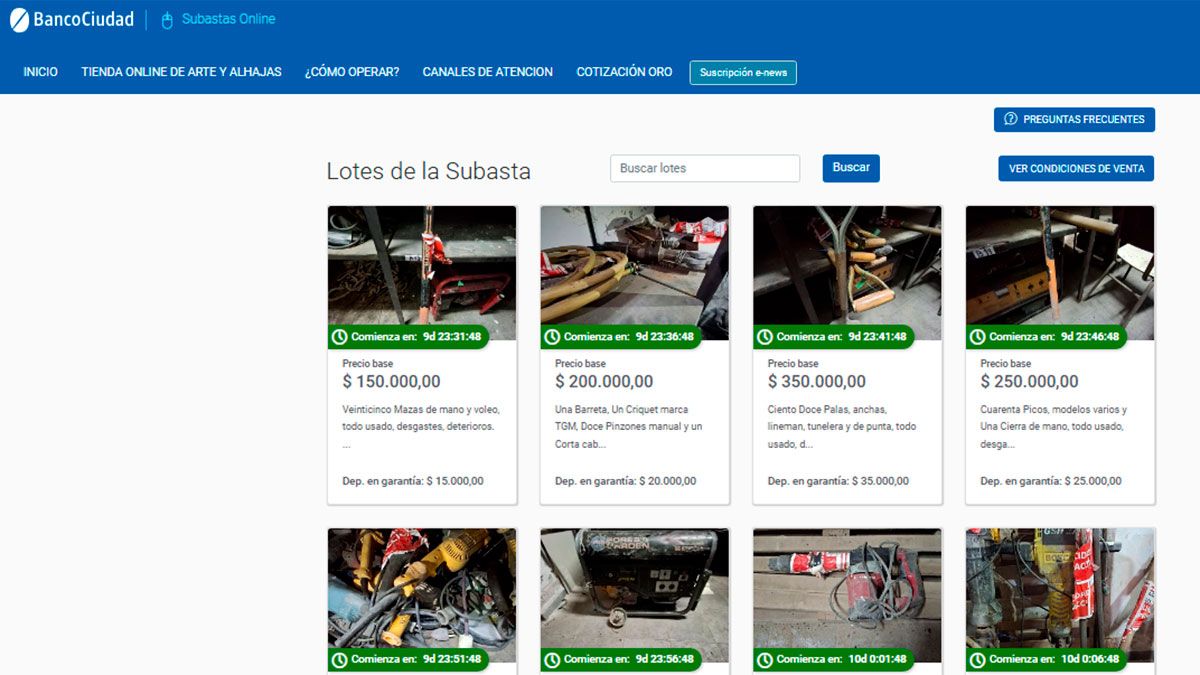Click the BancoCiudad logo icon
1200x675 pixels.
pyautogui.click(x=18, y=18)
